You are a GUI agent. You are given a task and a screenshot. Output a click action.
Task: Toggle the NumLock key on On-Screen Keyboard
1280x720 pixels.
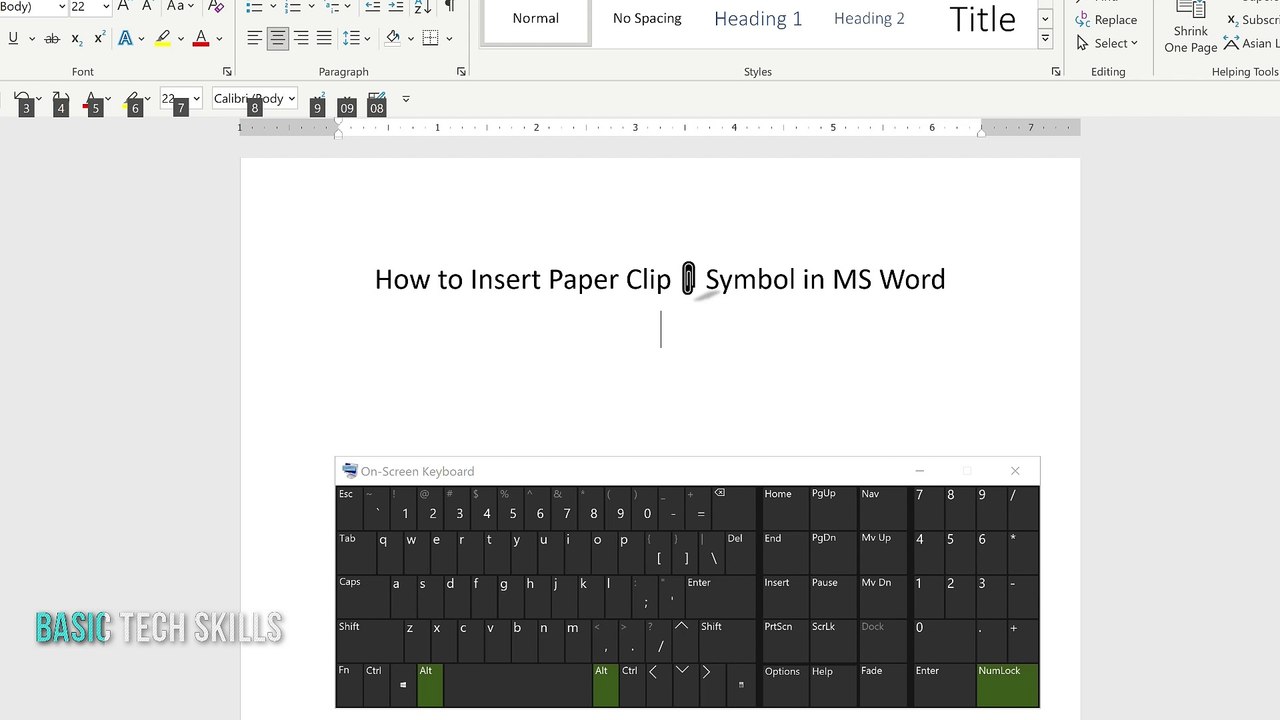click(1008, 685)
